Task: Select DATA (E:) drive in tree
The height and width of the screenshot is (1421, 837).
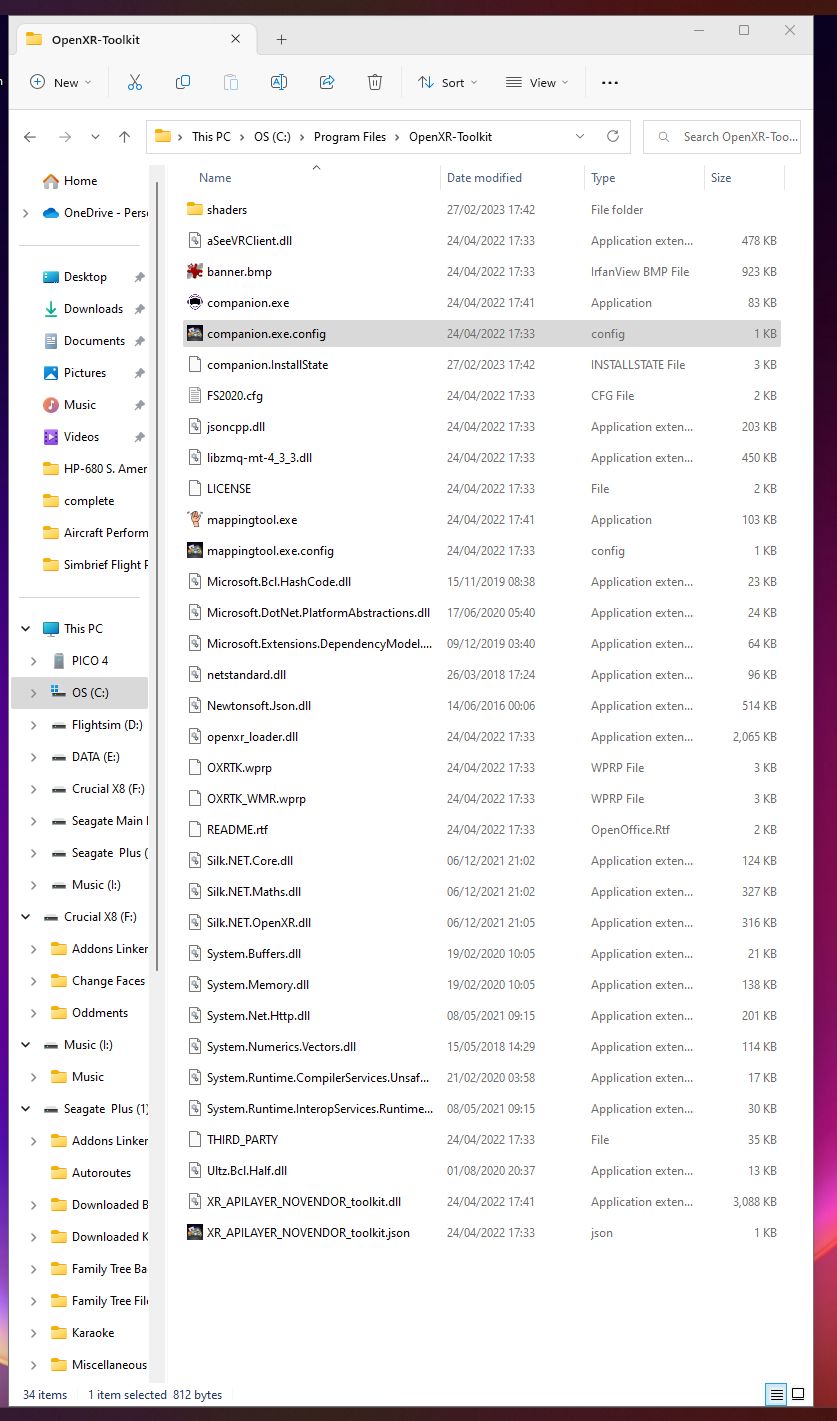Action: coord(95,757)
